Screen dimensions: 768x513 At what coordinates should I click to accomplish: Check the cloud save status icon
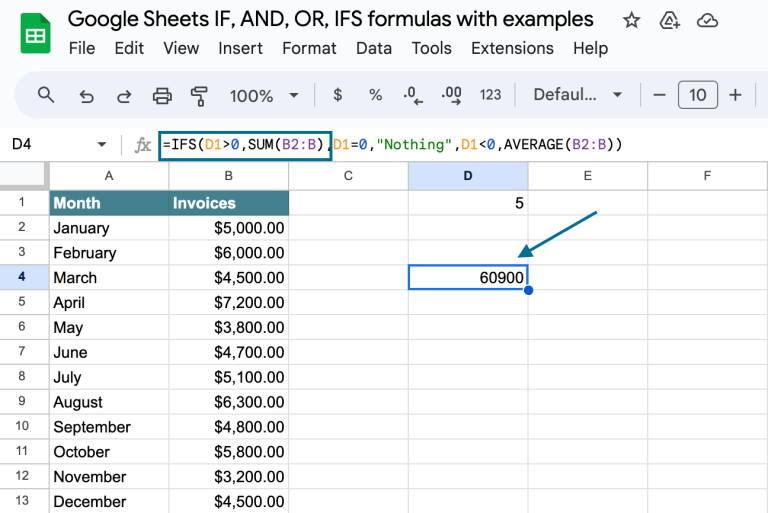click(x=708, y=20)
